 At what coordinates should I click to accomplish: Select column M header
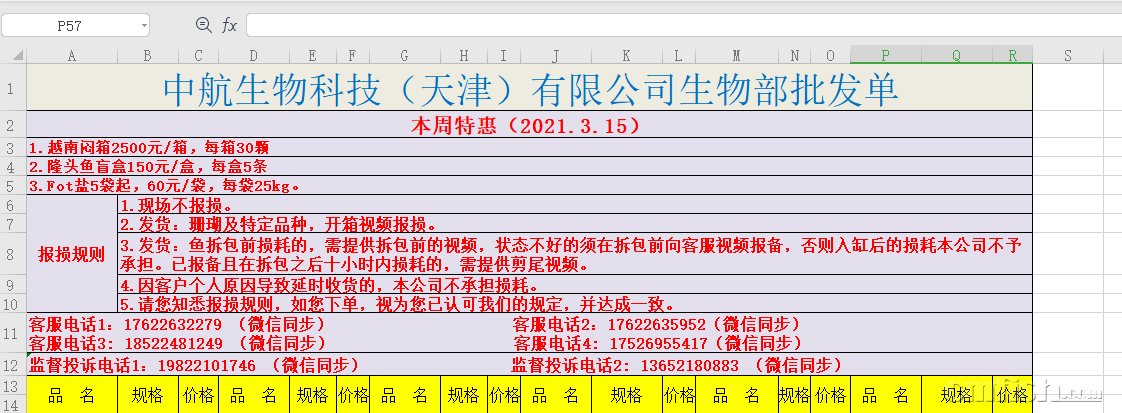click(x=736, y=55)
